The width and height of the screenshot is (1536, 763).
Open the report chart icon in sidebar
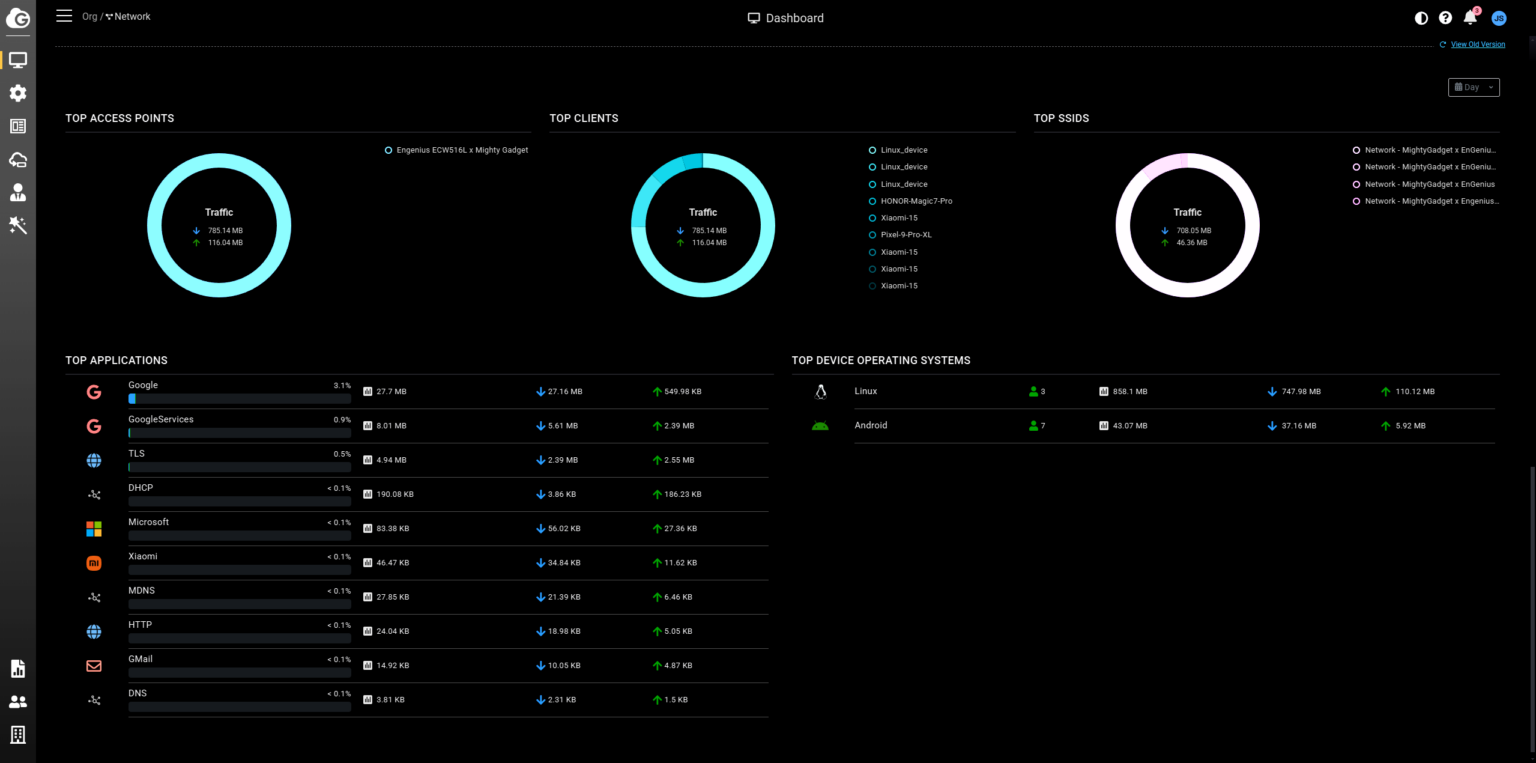[x=18, y=668]
